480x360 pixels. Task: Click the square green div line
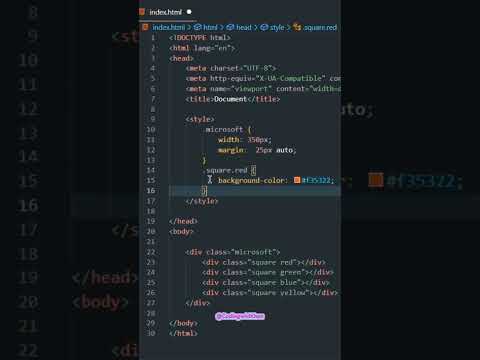click(268, 272)
